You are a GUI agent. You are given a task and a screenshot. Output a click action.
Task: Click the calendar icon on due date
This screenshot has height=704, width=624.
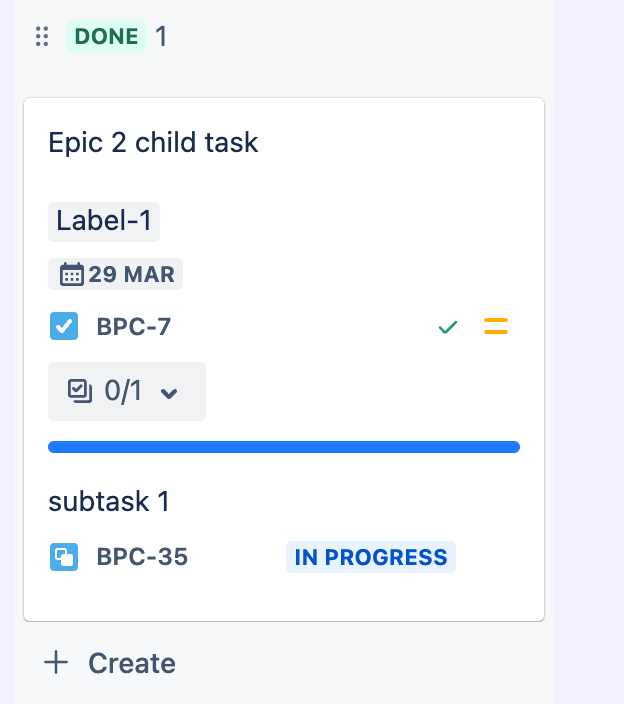click(71, 274)
